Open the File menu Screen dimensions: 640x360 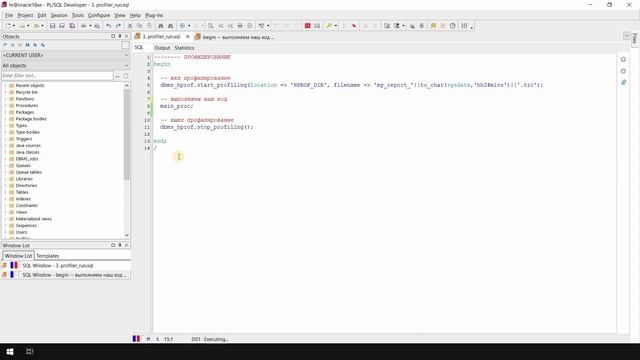(x=9, y=15)
